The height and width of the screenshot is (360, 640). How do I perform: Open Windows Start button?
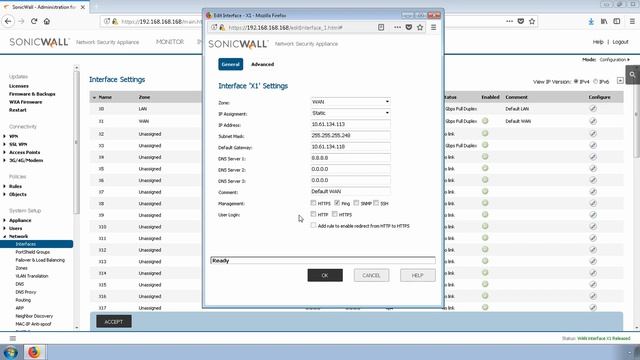(10, 352)
